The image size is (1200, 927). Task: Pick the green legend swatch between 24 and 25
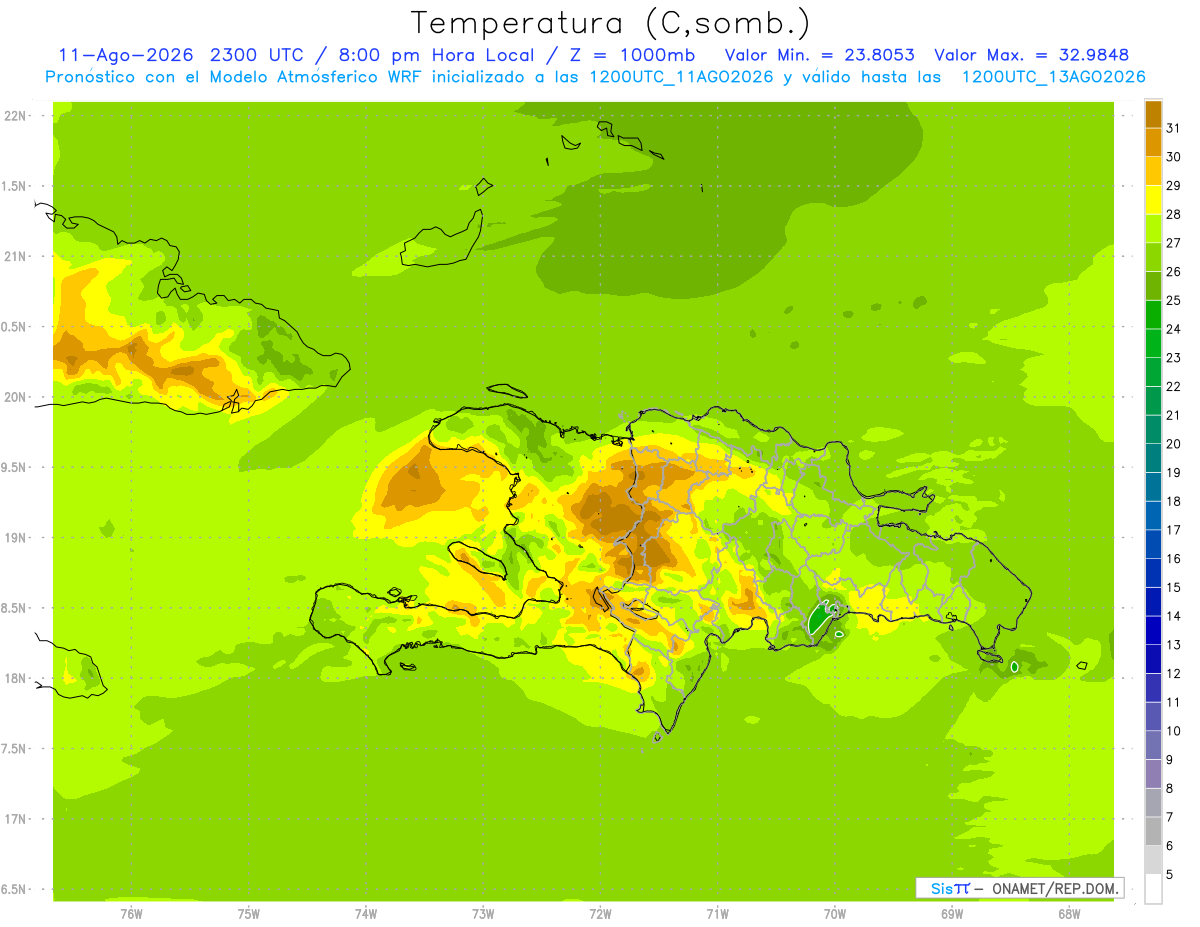pos(1153,315)
